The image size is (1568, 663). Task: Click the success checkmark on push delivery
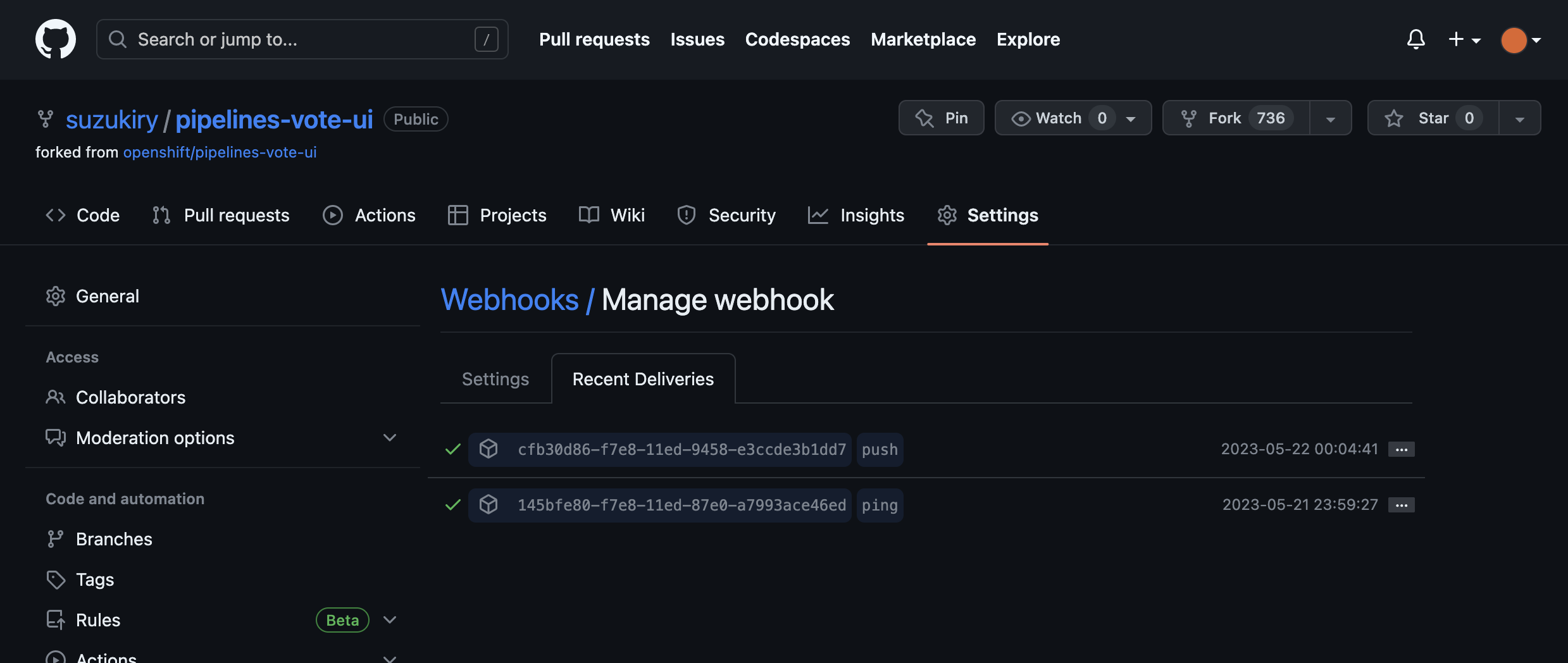click(x=453, y=449)
